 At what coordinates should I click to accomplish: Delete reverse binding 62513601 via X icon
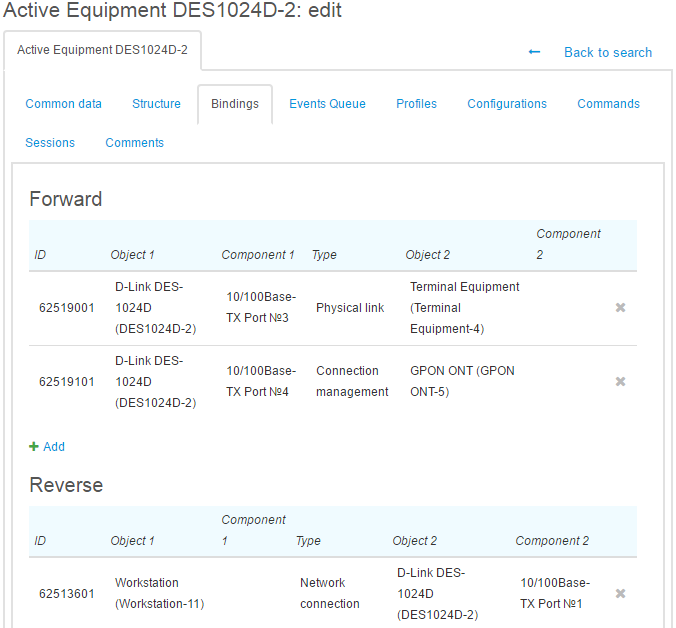[620, 594]
